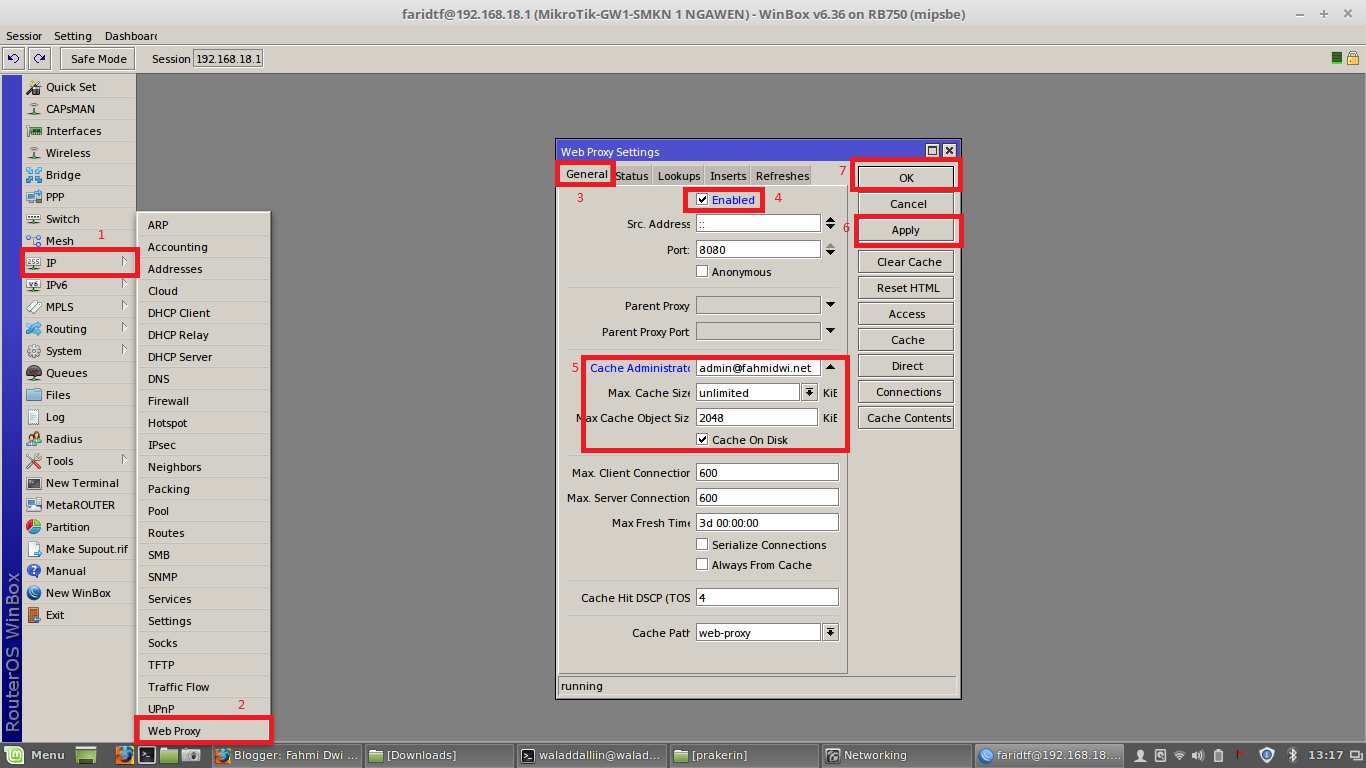Click the Partition sidebar icon
The image size is (1366, 768).
pos(34,527)
